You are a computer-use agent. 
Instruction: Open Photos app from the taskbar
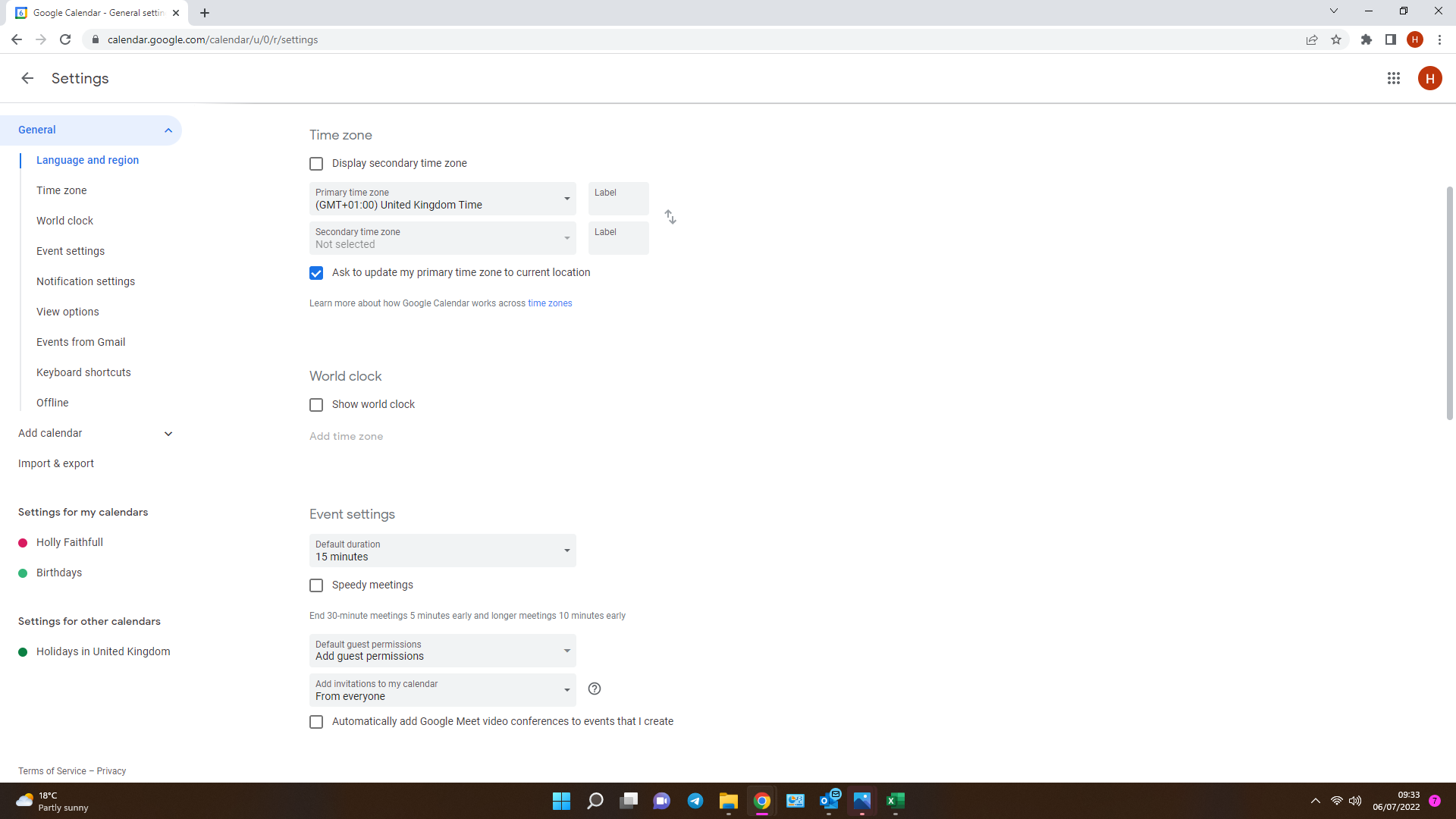tap(862, 801)
